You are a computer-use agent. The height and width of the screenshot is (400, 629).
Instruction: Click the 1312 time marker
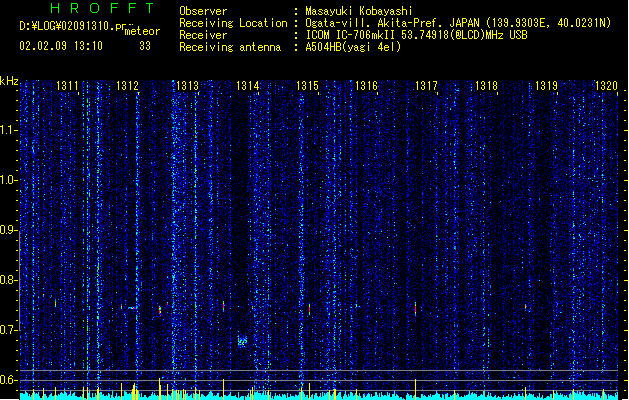pos(127,86)
